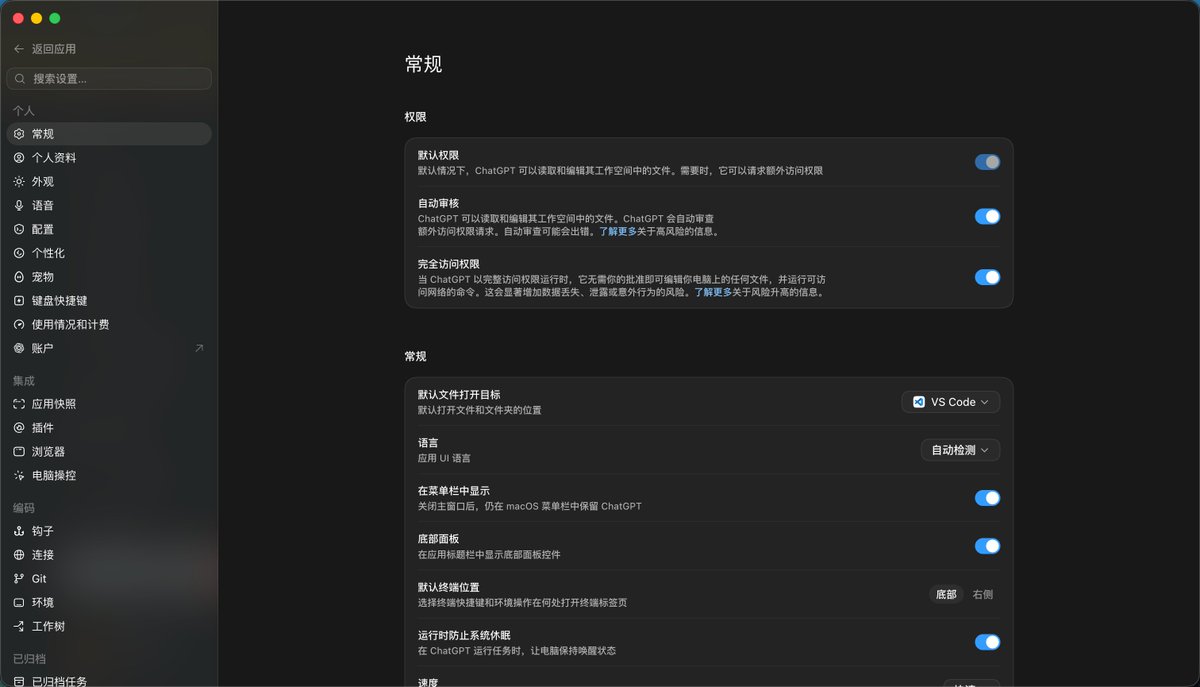Click the 编码 sidebar group label
Screen dimensions: 1200x687
(x=24, y=508)
